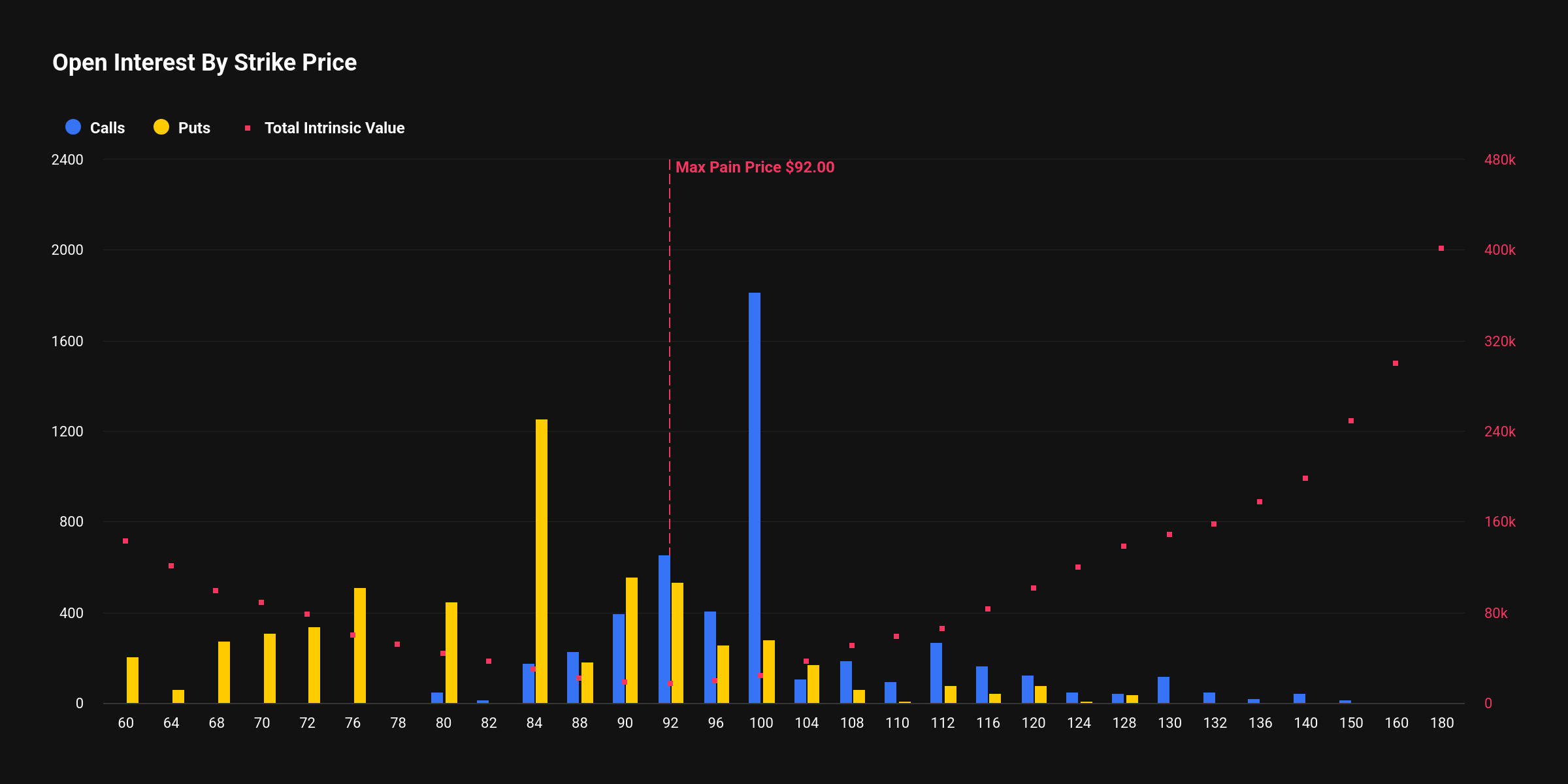The height and width of the screenshot is (784, 1568).
Task: Click the tall blue calls bar at strike 100
Action: point(755,497)
